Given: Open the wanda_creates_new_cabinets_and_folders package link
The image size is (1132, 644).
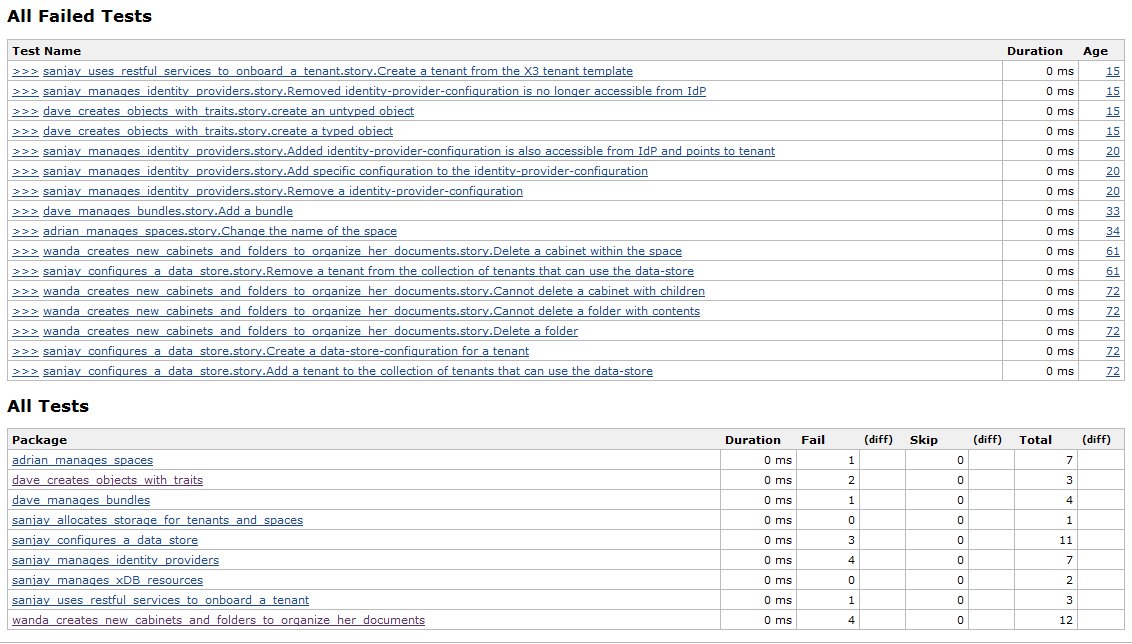Looking at the screenshot, I should point(218,620).
